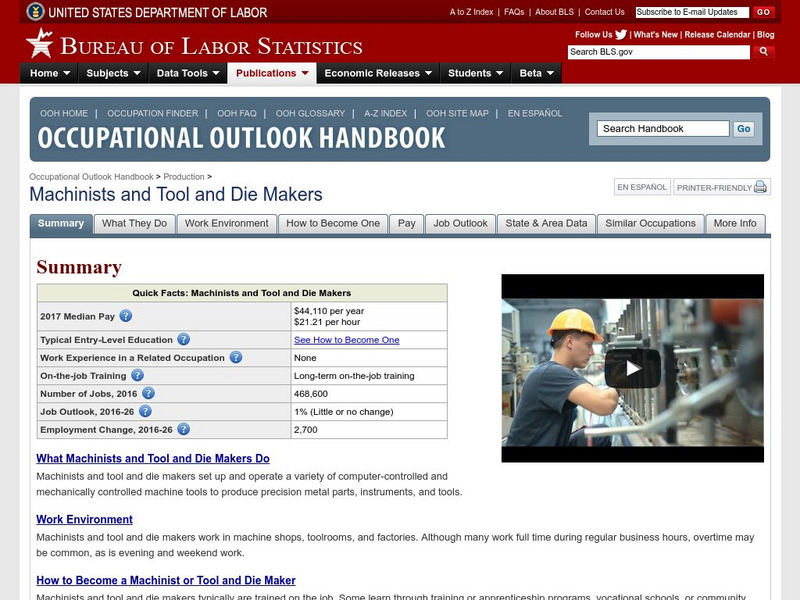Click the BLS.gov search magnifier button
Screen dimensions: 800x600
tap(763, 52)
